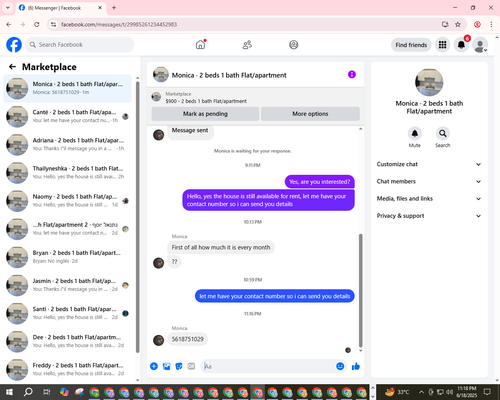Open the Santi conversation

pyautogui.click(x=68, y=313)
